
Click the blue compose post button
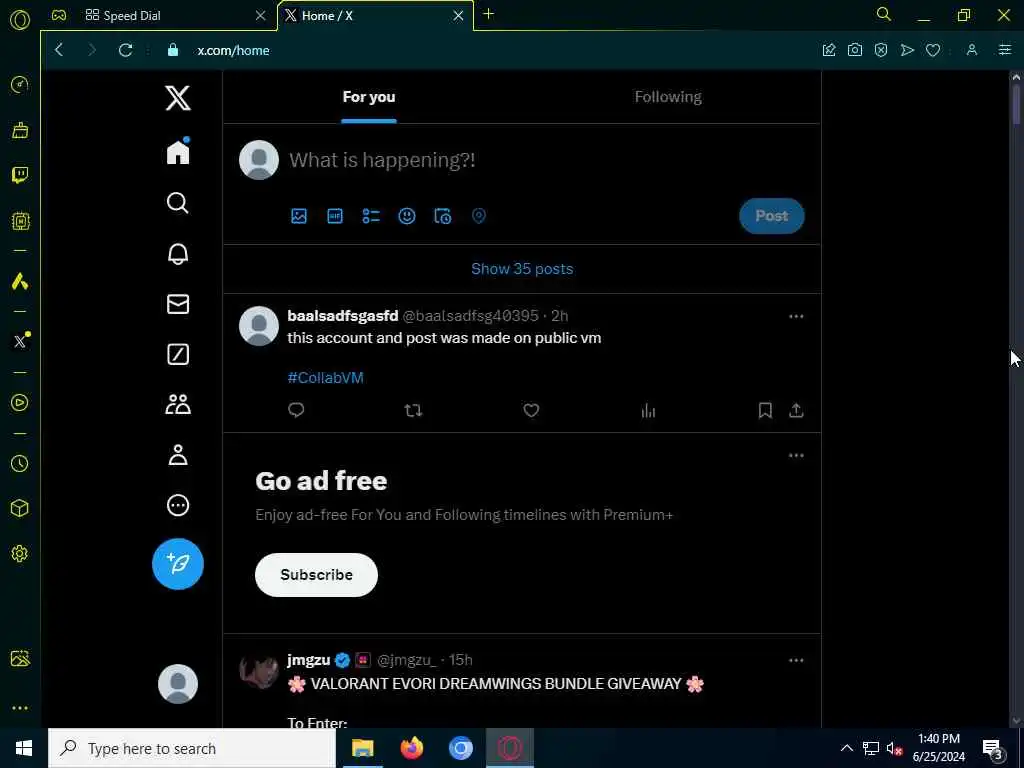tap(178, 564)
